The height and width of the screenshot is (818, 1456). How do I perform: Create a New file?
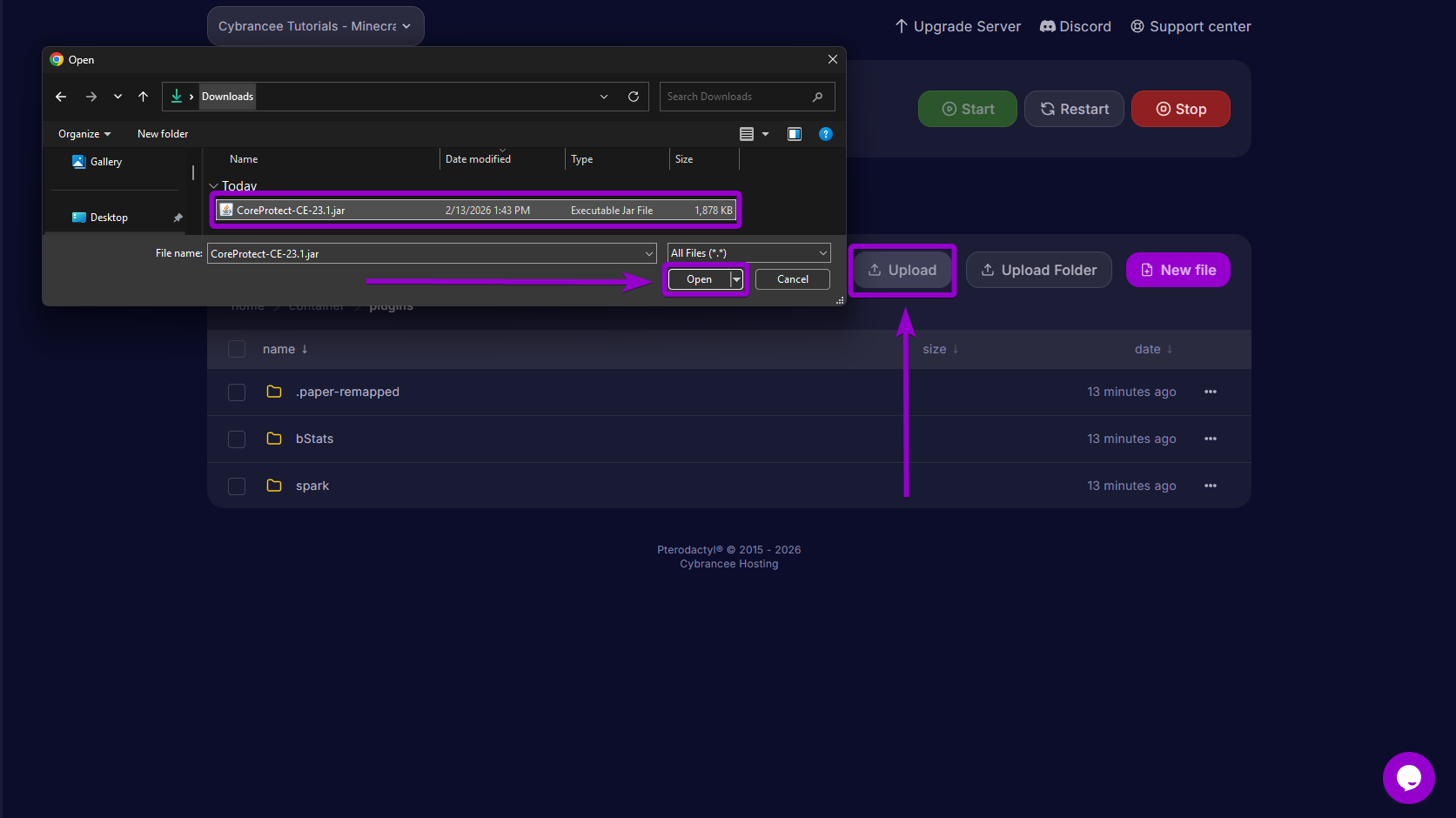pos(1178,270)
